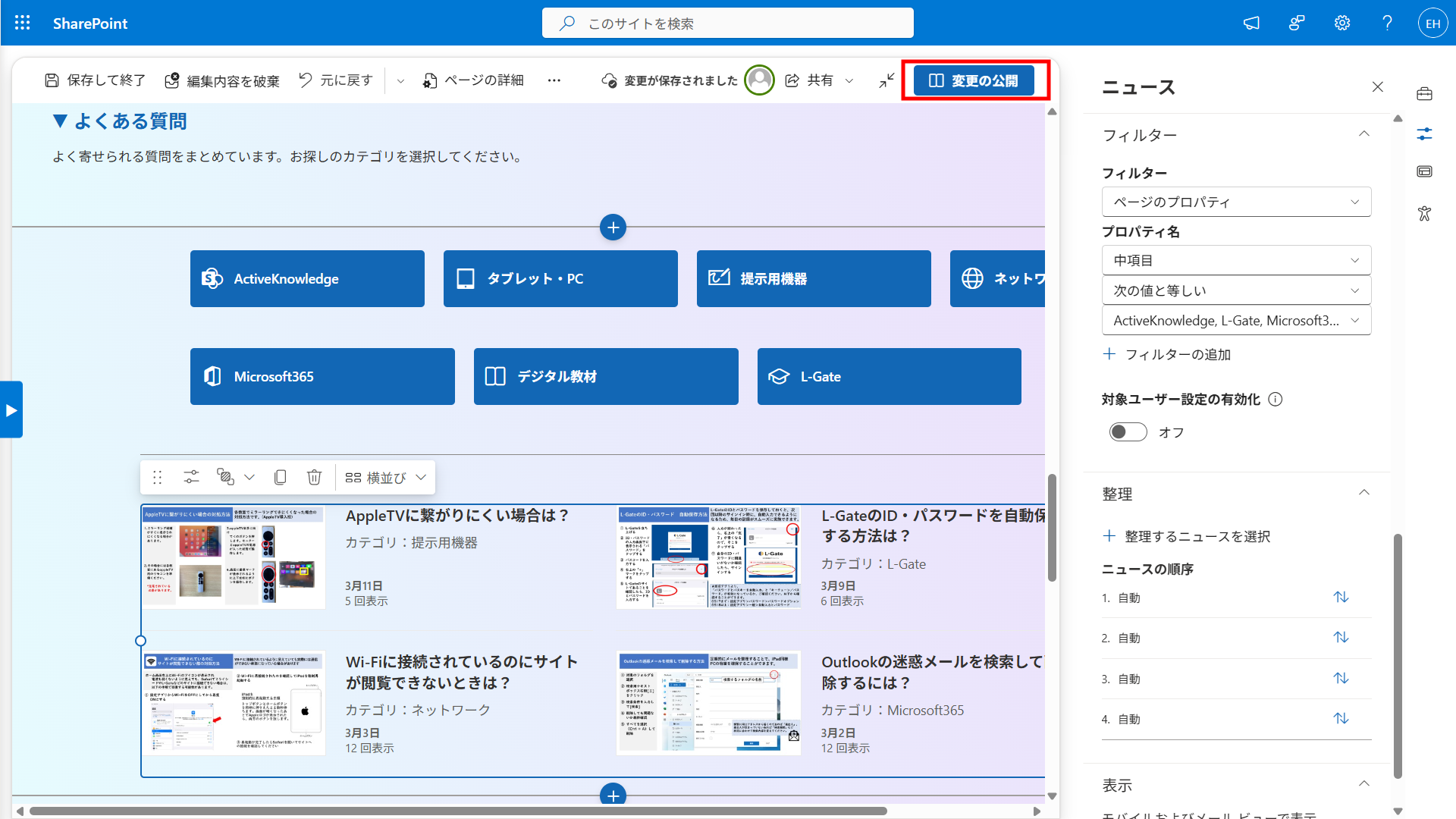Delete the news web part via trash icon

click(x=314, y=477)
